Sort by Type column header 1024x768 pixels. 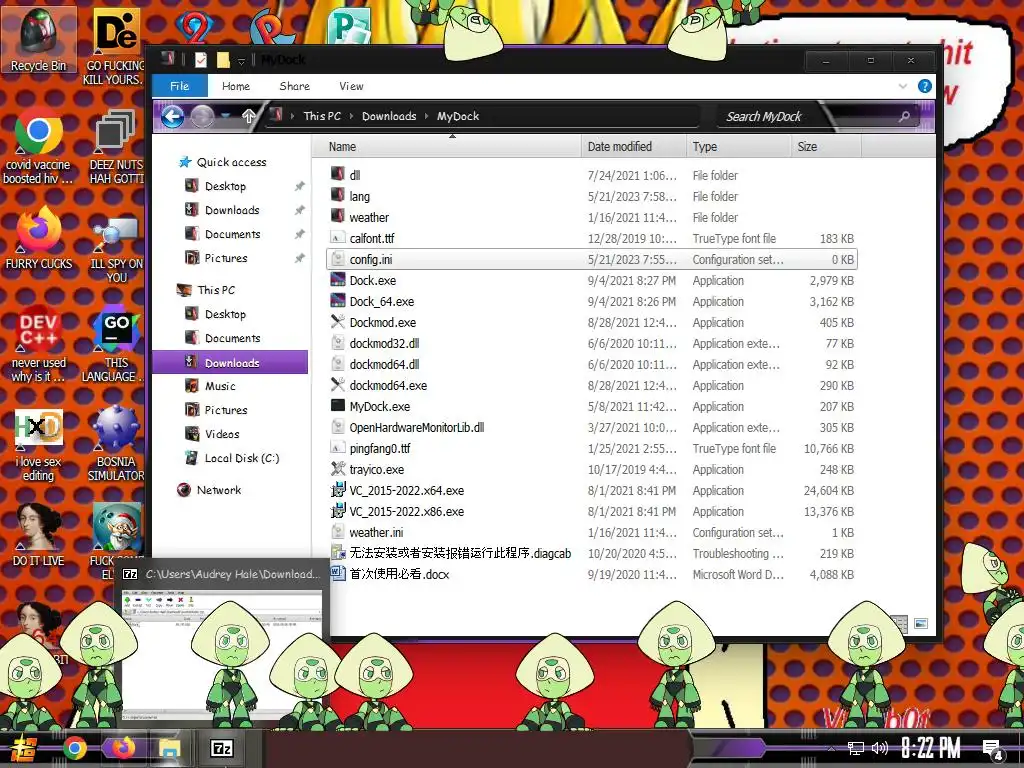[x=739, y=146]
